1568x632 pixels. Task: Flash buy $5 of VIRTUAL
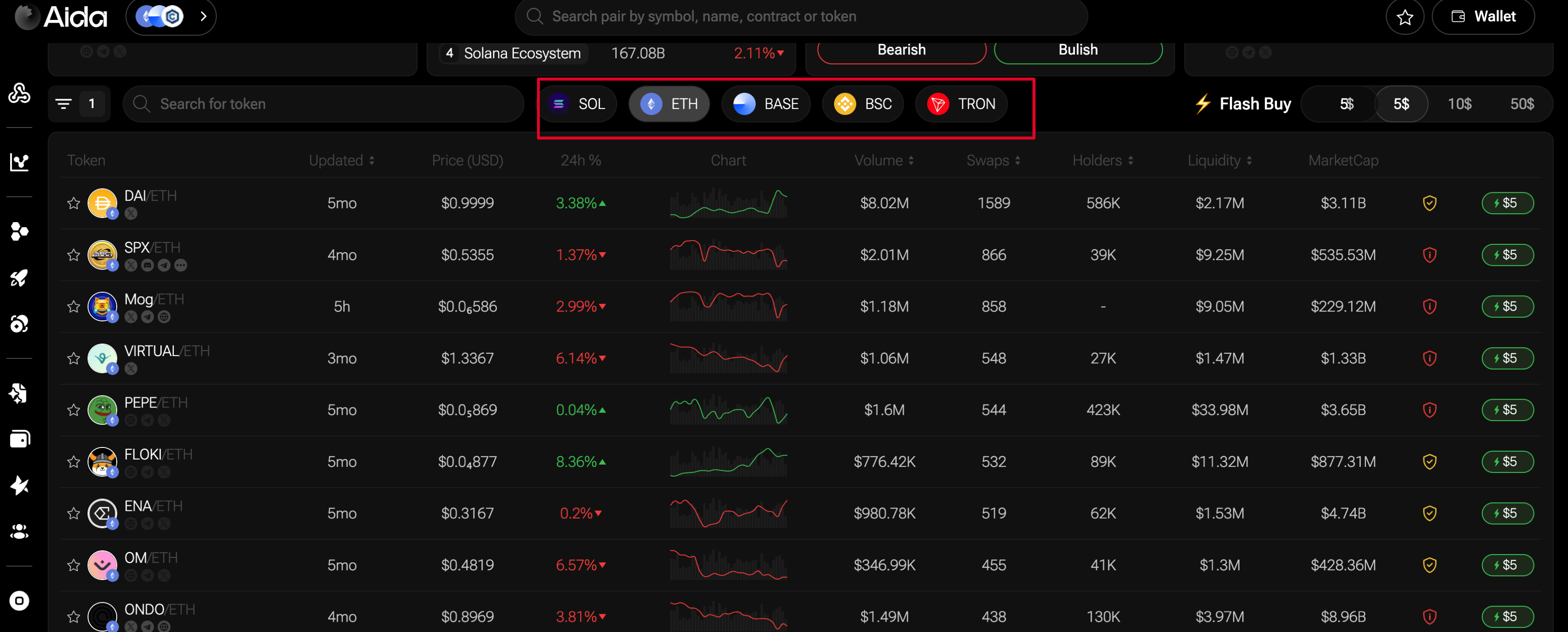coord(1507,358)
